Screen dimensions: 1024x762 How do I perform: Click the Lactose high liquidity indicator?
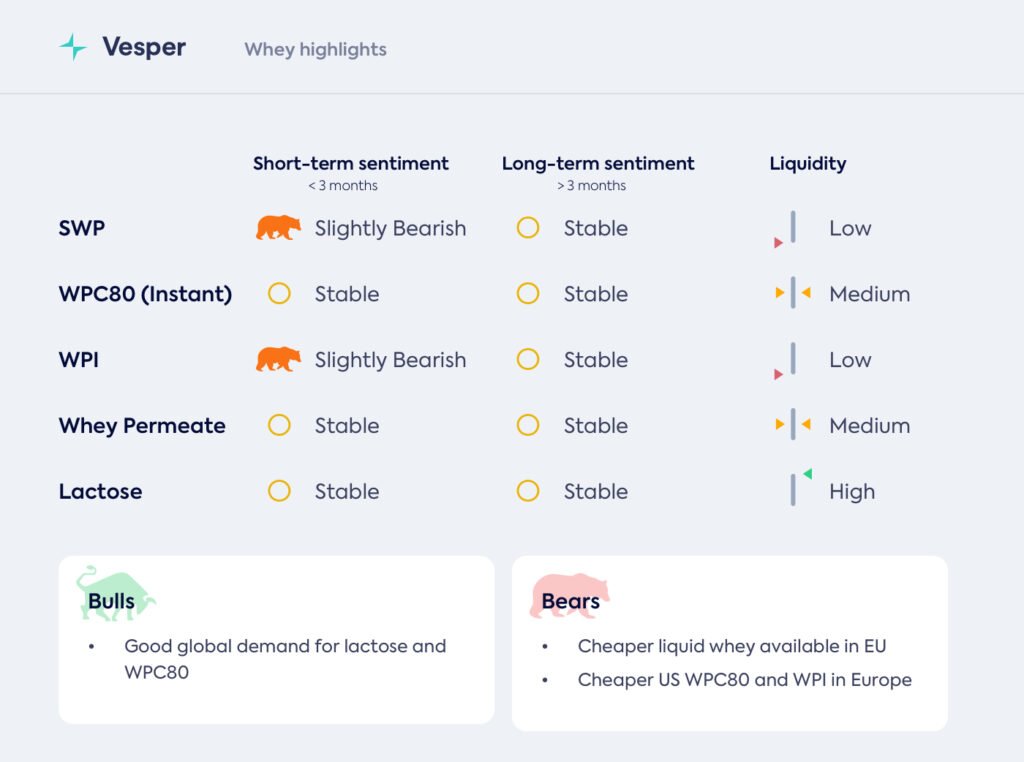pos(795,489)
